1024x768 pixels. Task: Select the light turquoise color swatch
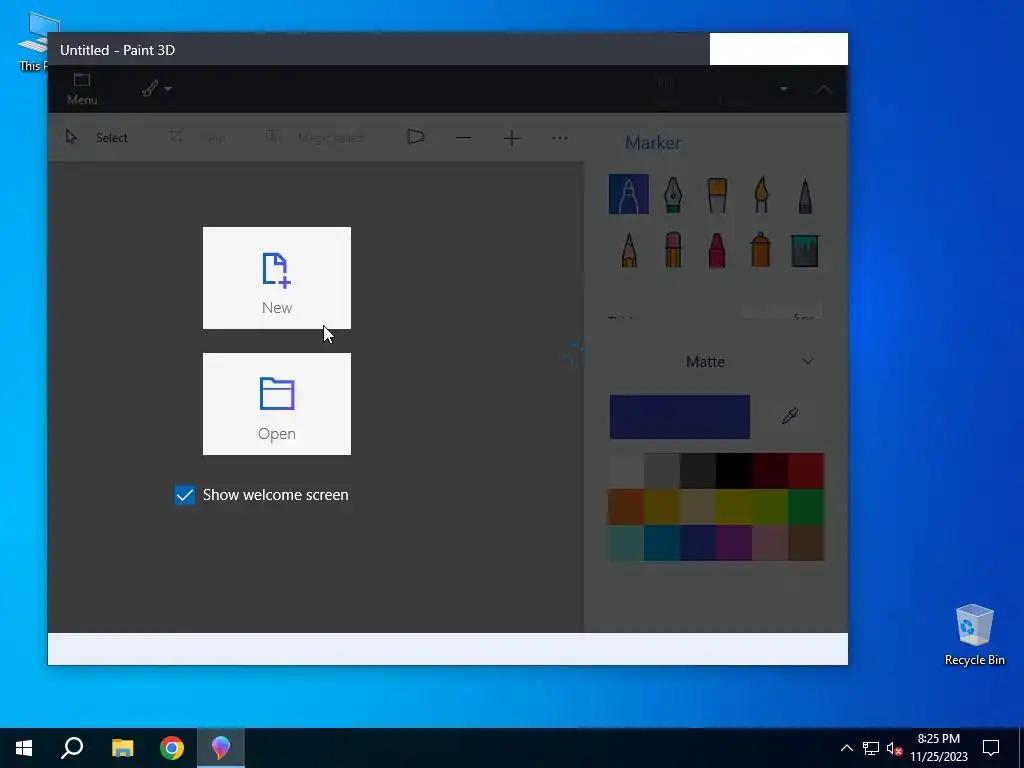pos(626,543)
